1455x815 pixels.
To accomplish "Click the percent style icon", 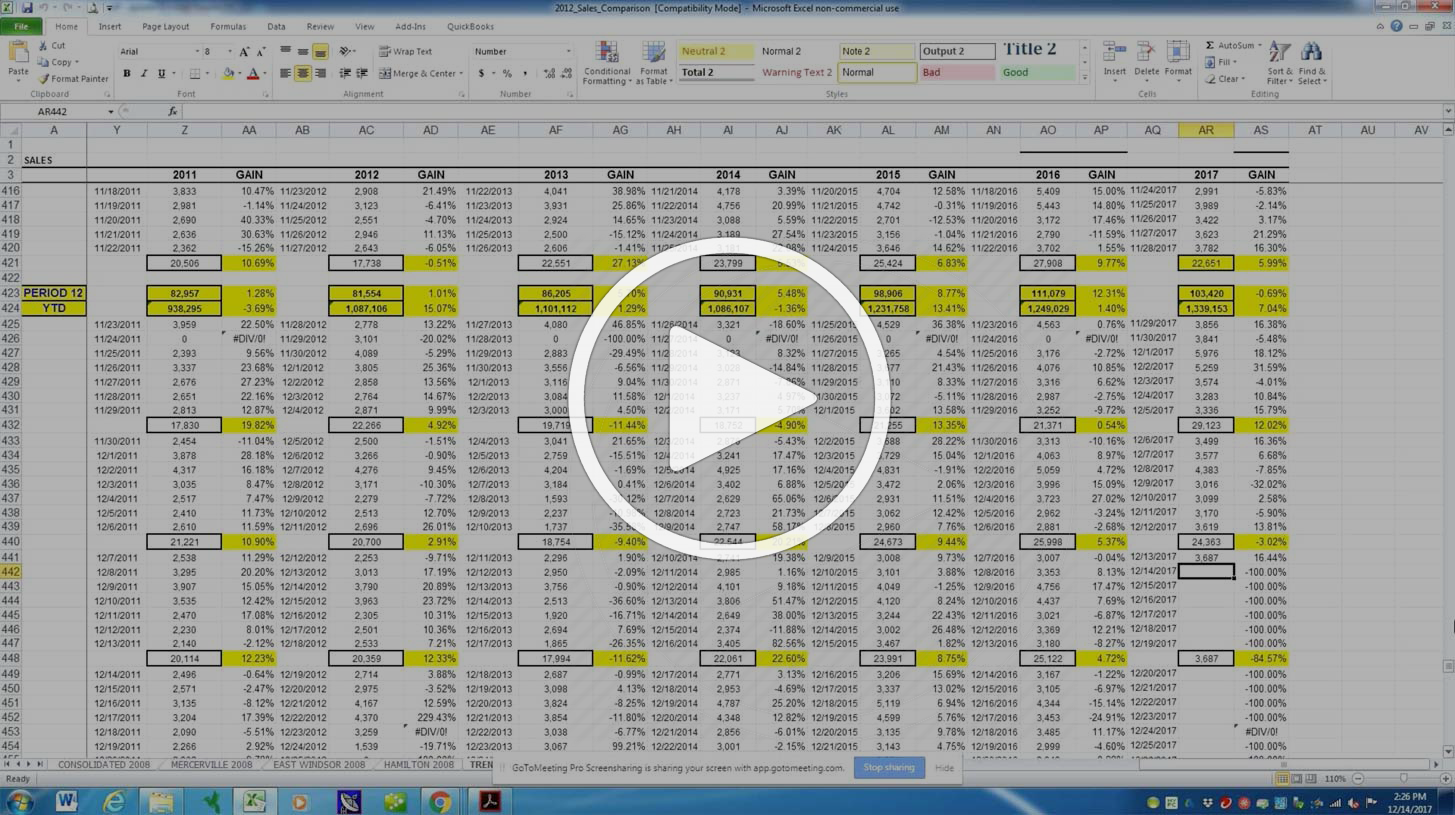I will pyautogui.click(x=507, y=74).
